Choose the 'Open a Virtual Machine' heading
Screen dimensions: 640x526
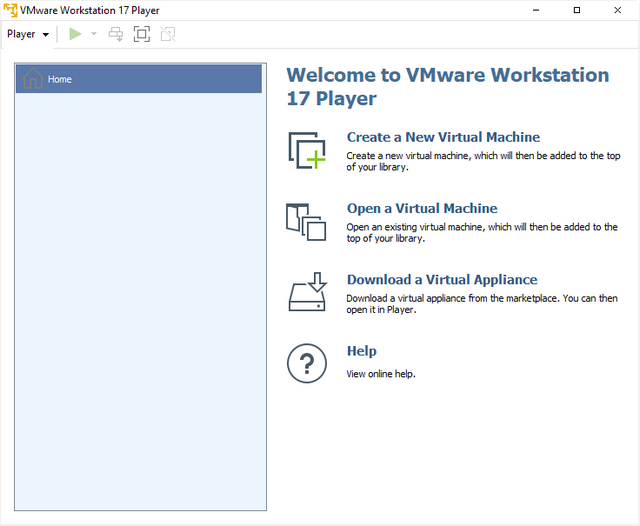(x=422, y=209)
